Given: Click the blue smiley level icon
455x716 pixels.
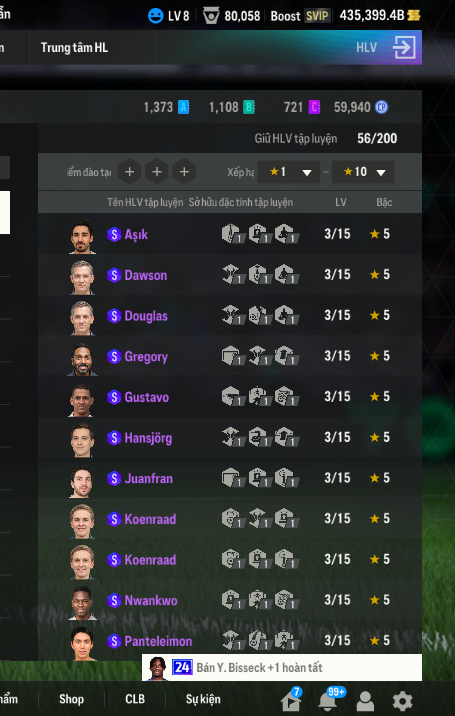Looking at the screenshot, I should (x=155, y=16).
